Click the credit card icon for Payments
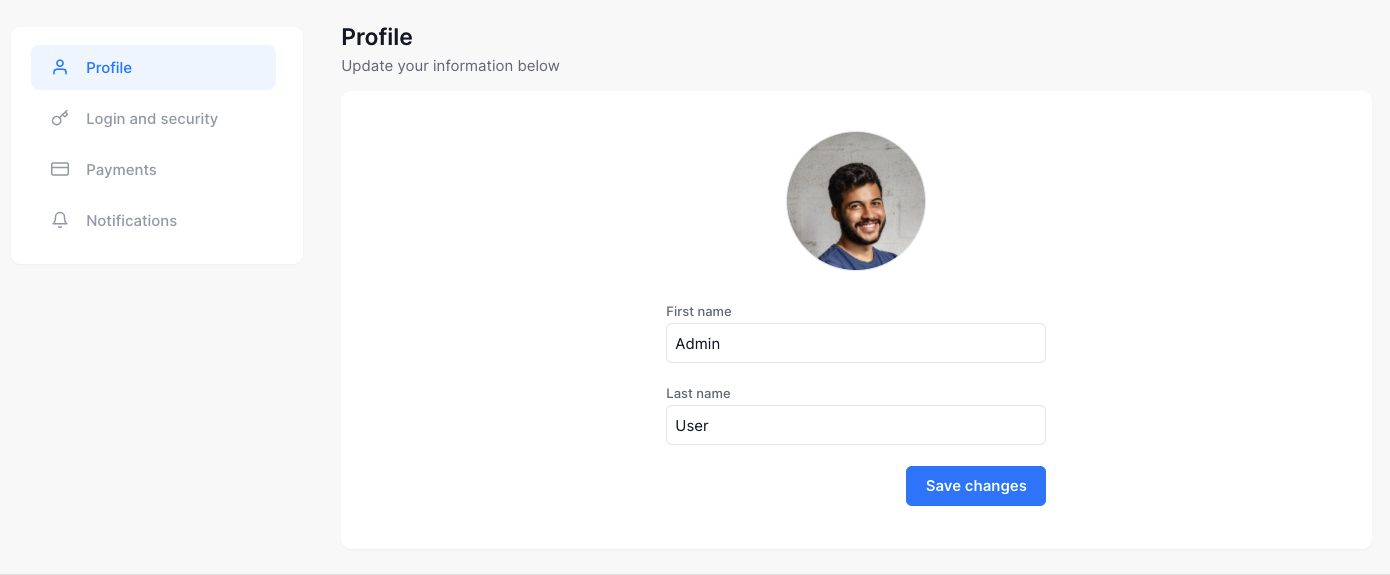The image size is (1390, 575). pyautogui.click(x=60, y=169)
